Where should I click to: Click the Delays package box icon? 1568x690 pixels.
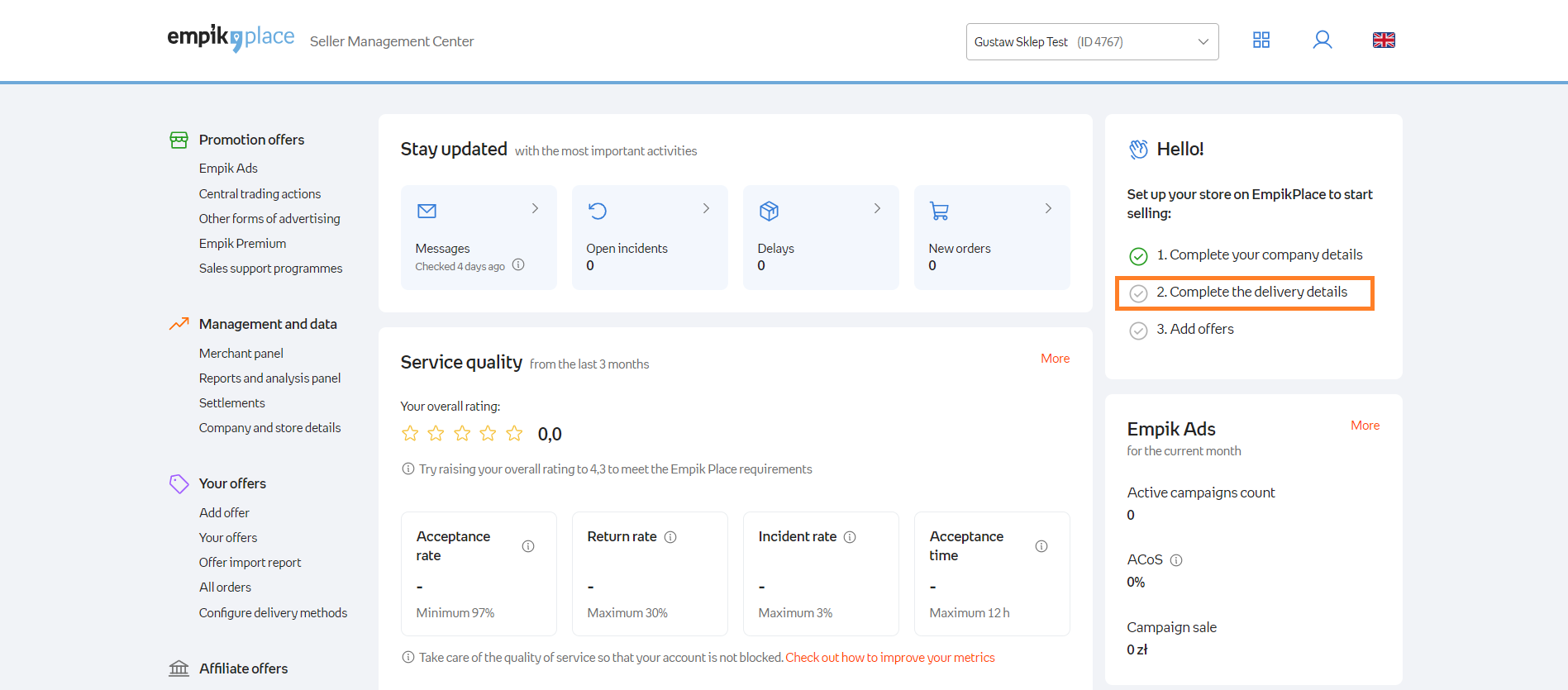(x=769, y=211)
